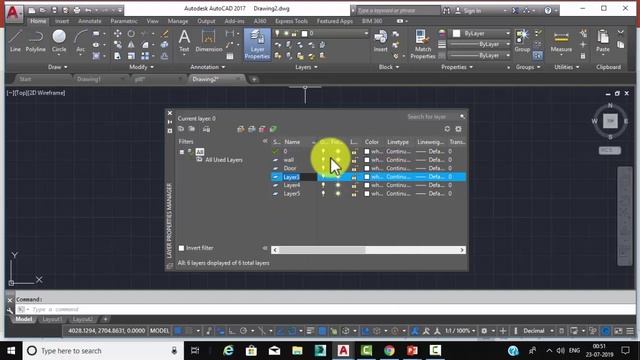Click right arrow of layer list scrollbar
The width and height of the screenshot is (640, 360).
point(462,250)
